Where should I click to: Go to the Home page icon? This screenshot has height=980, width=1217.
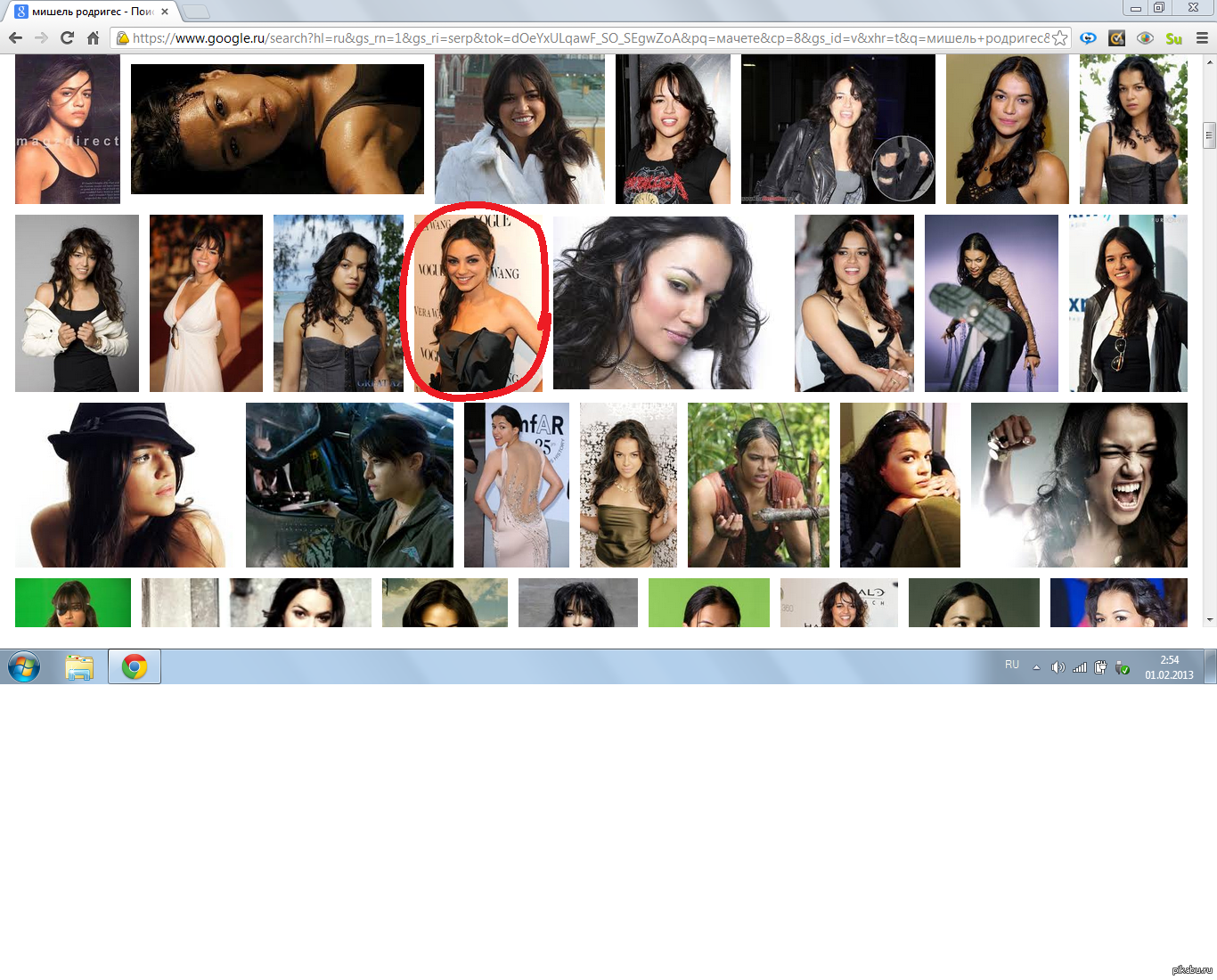click(x=93, y=38)
